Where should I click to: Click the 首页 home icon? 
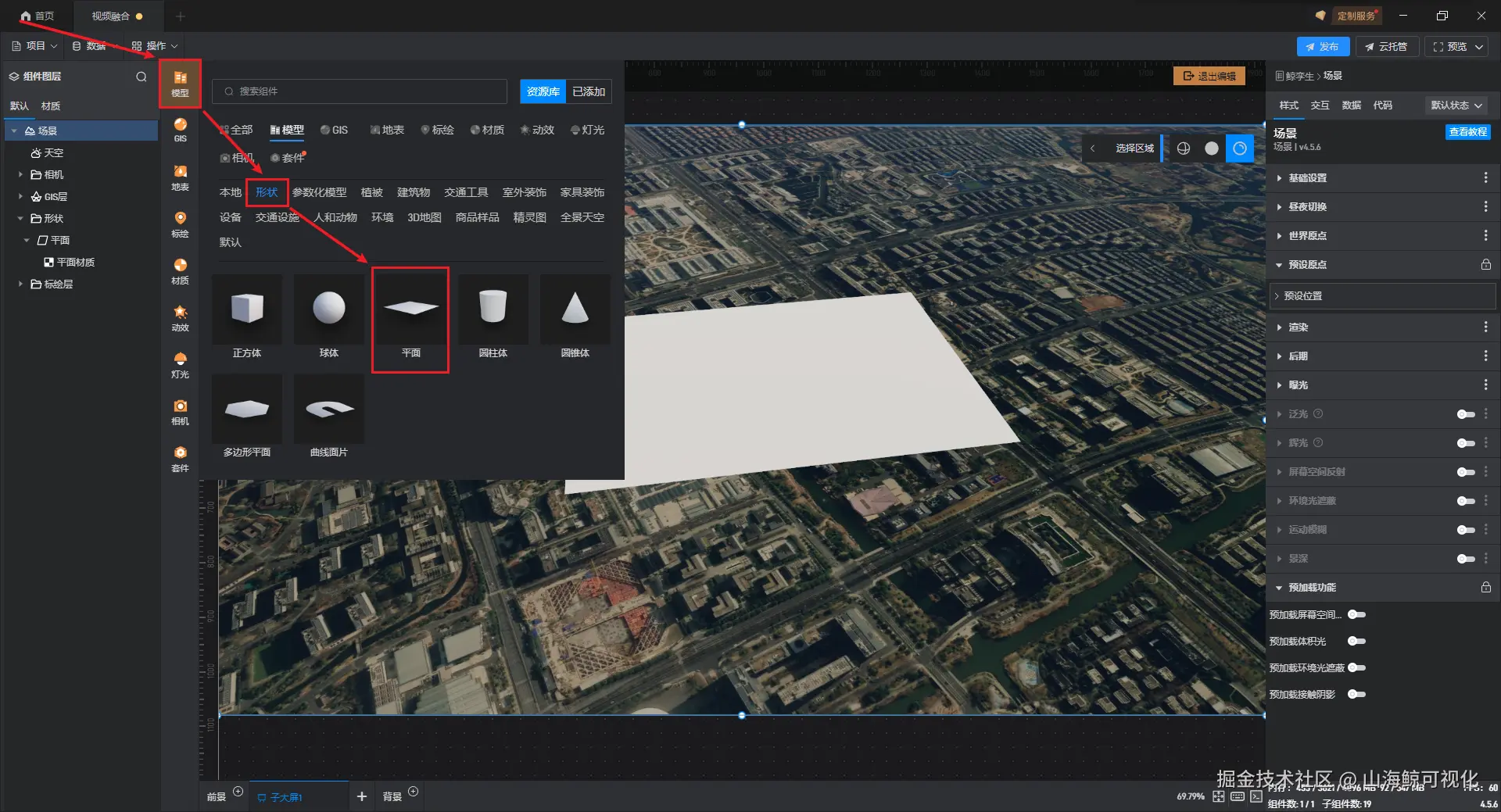(26, 16)
